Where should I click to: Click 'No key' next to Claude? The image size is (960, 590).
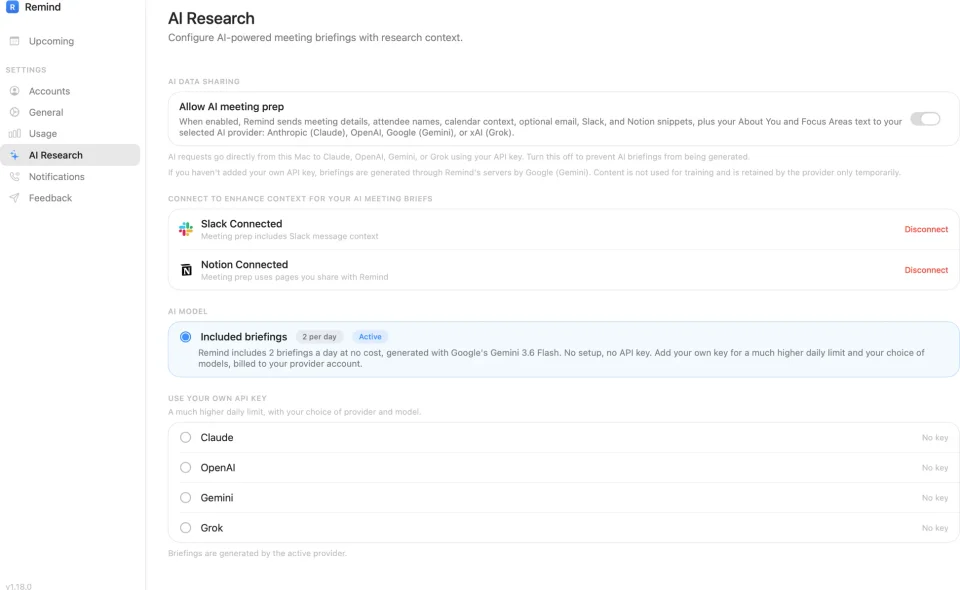click(935, 438)
